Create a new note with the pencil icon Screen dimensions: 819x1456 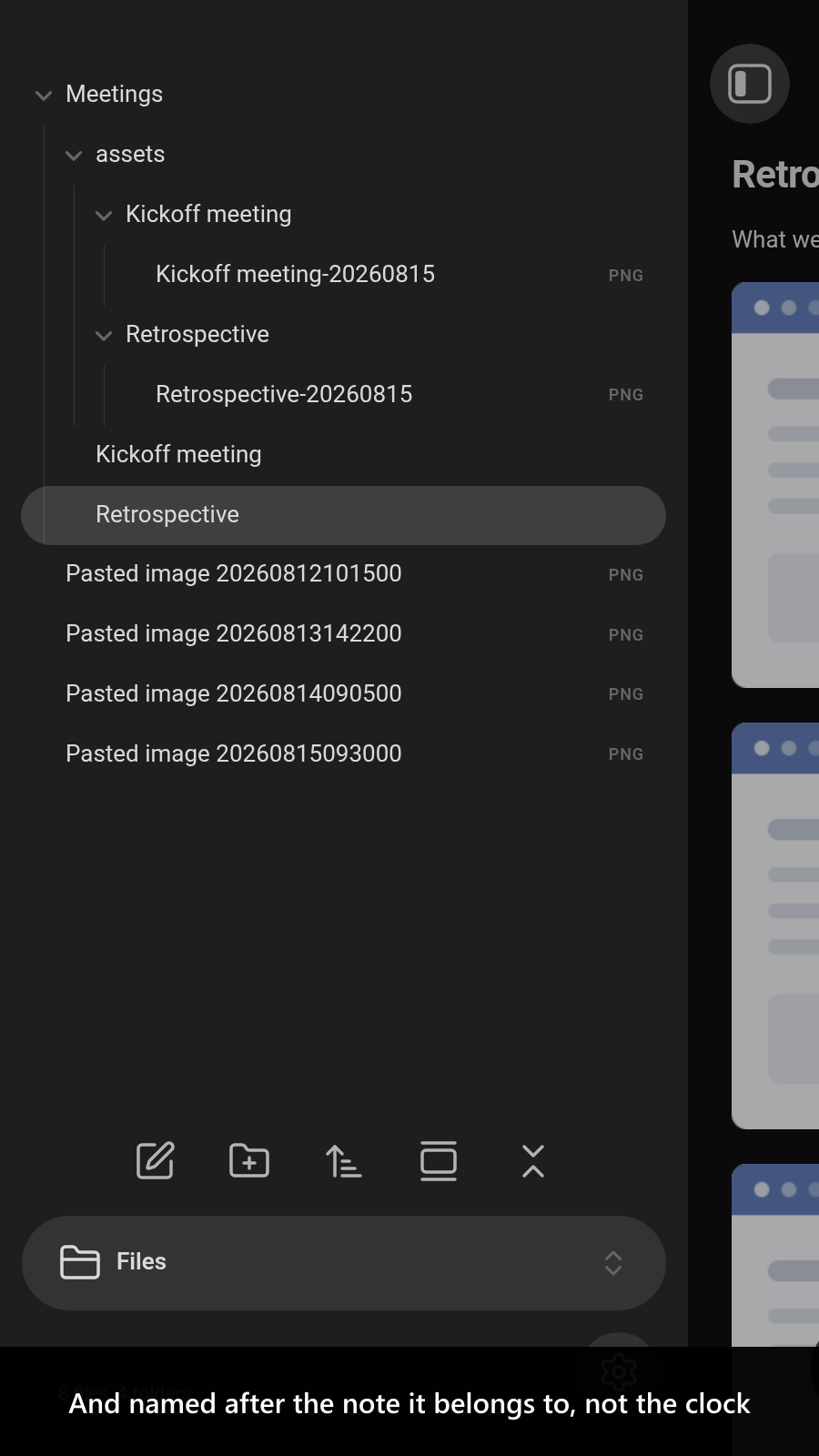(x=155, y=1161)
